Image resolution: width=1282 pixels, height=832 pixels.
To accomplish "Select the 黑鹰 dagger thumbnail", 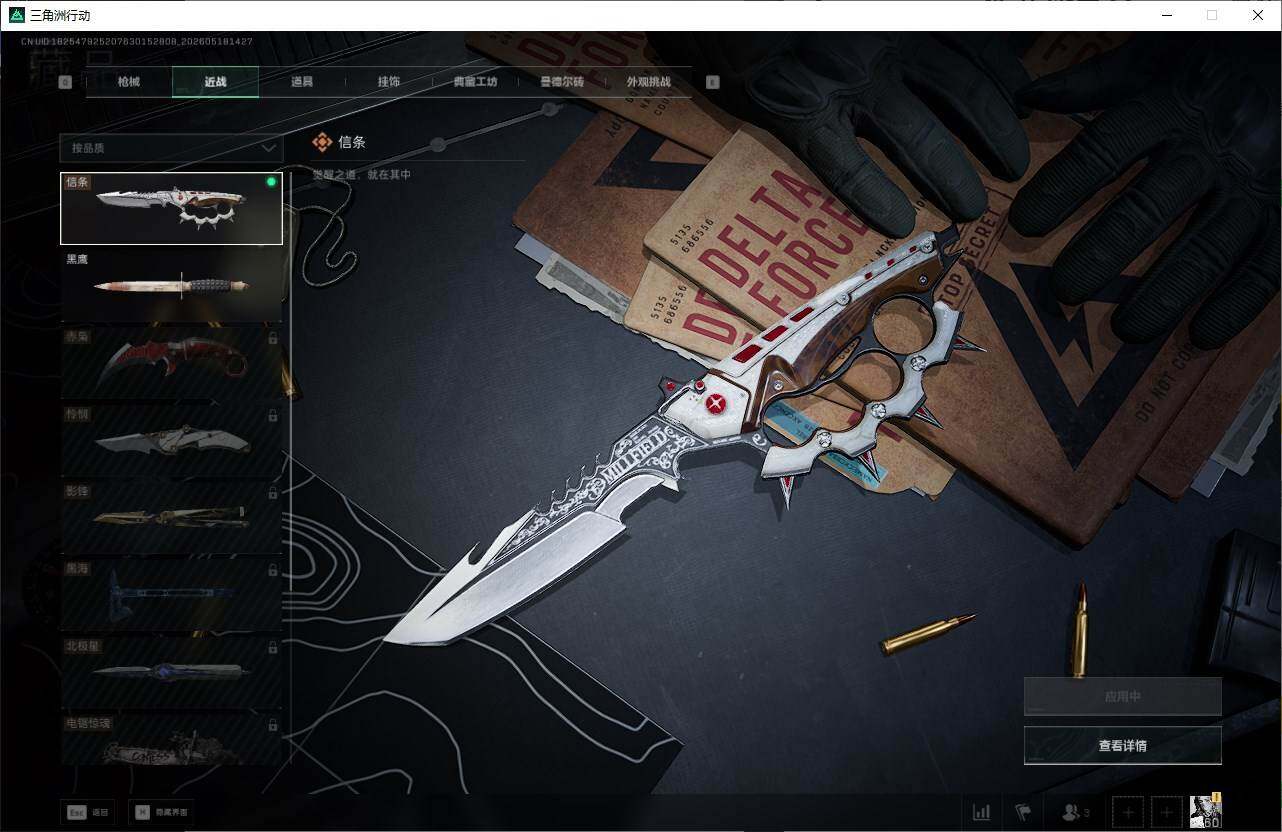I will (x=171, y=285).
